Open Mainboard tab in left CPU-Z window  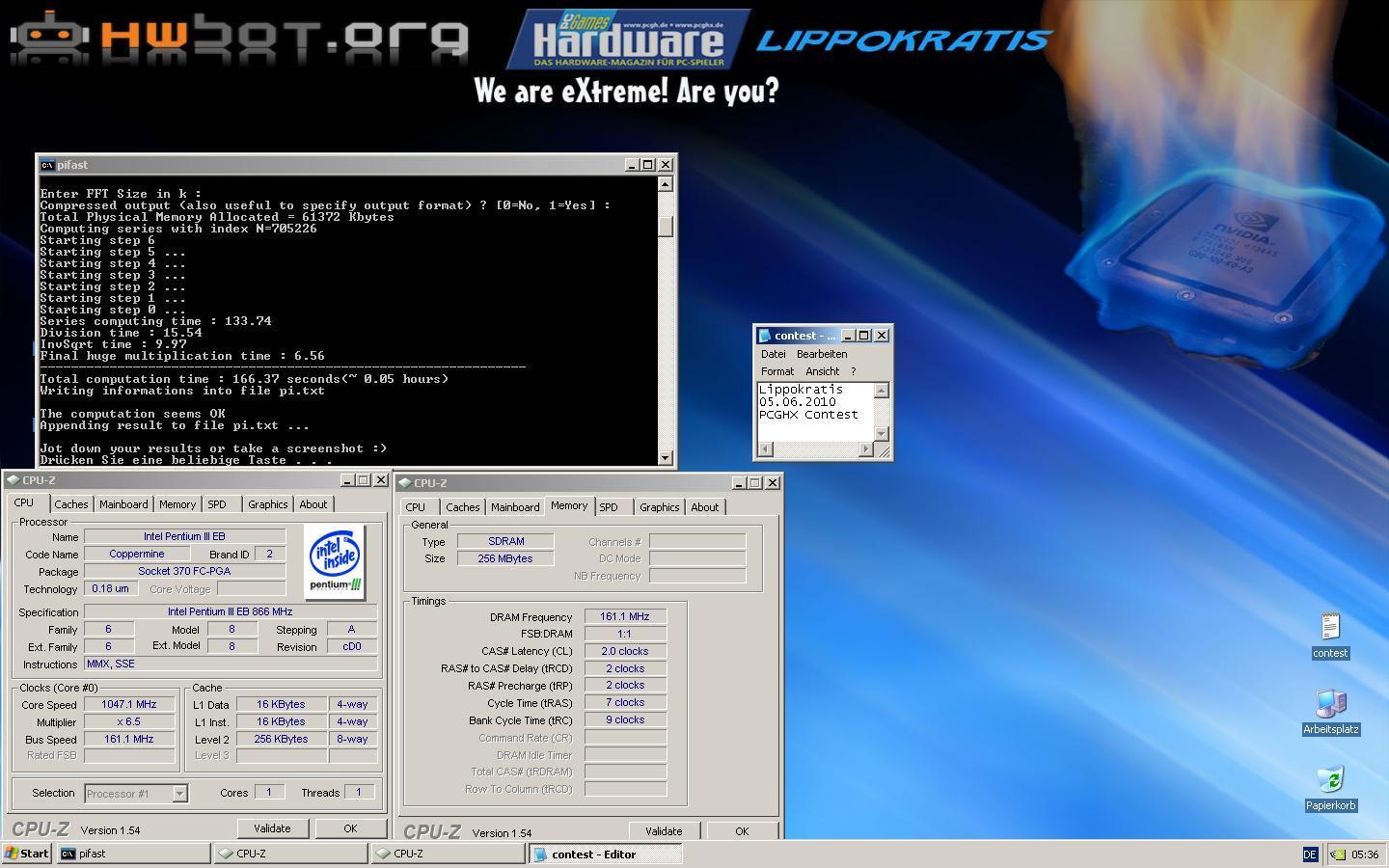pyautogui.click(x=123, y=504)
